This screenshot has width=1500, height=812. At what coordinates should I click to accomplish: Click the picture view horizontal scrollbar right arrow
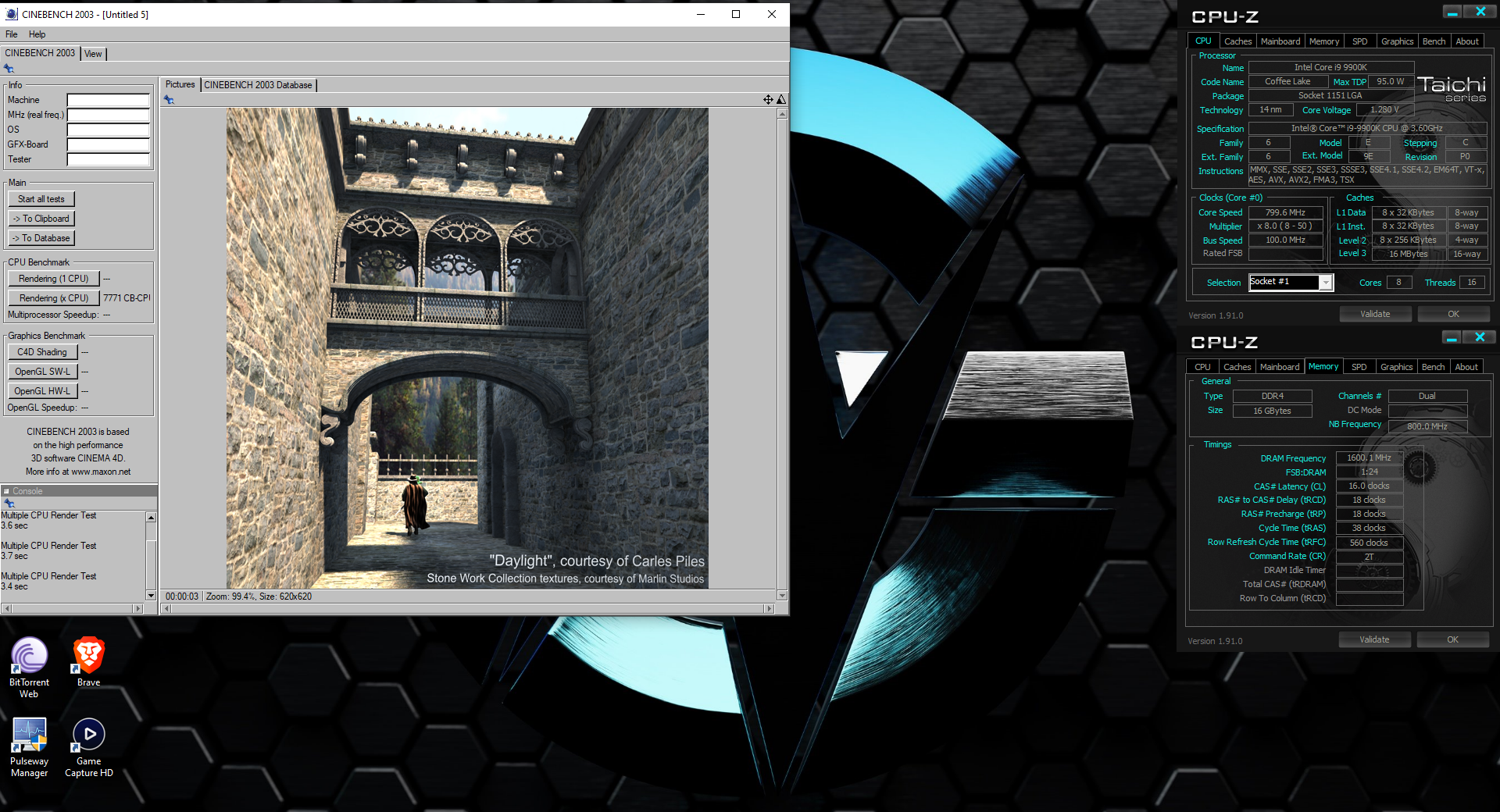[x=769, y=608]
